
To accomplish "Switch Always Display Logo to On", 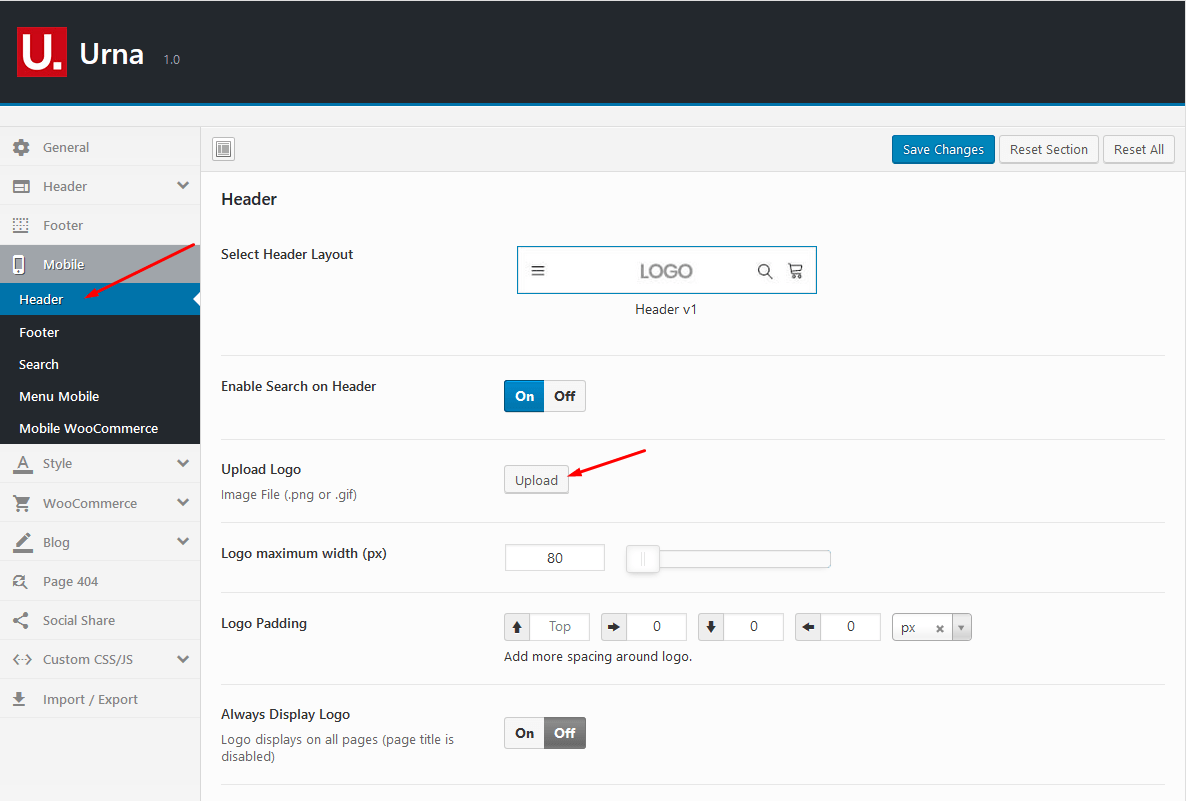I will [524, 733].
